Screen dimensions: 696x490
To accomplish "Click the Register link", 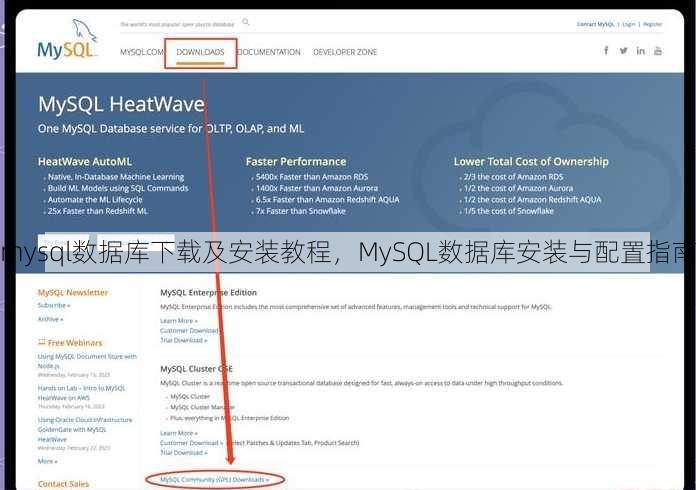I will tap(652, 24).
